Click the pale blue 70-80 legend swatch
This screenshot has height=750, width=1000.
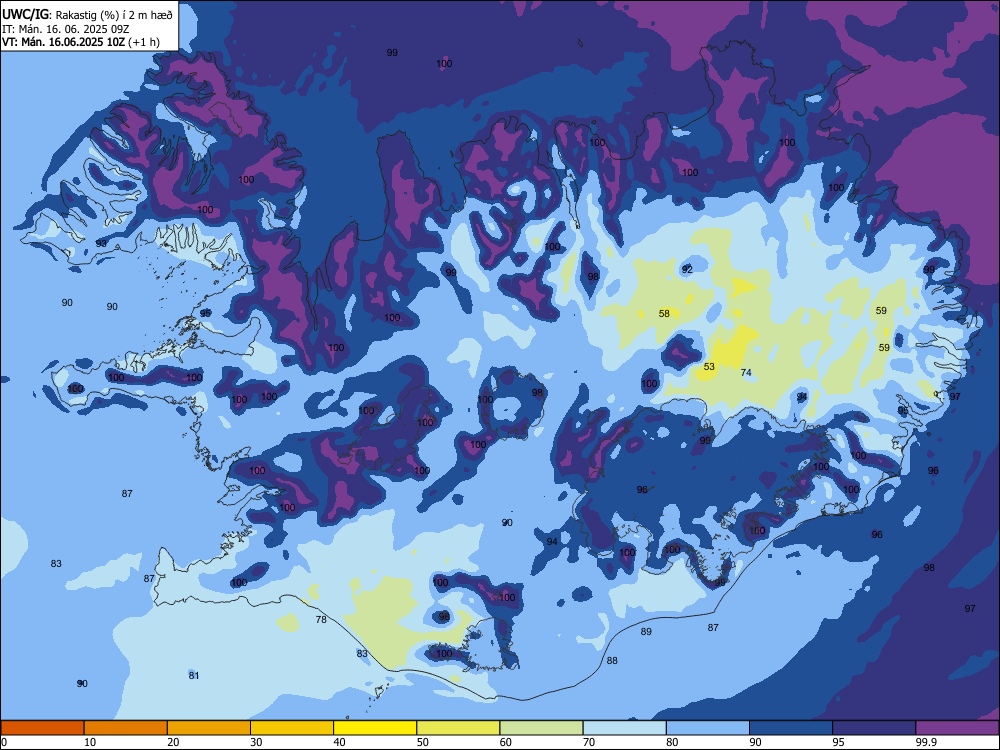click(625, 728)
